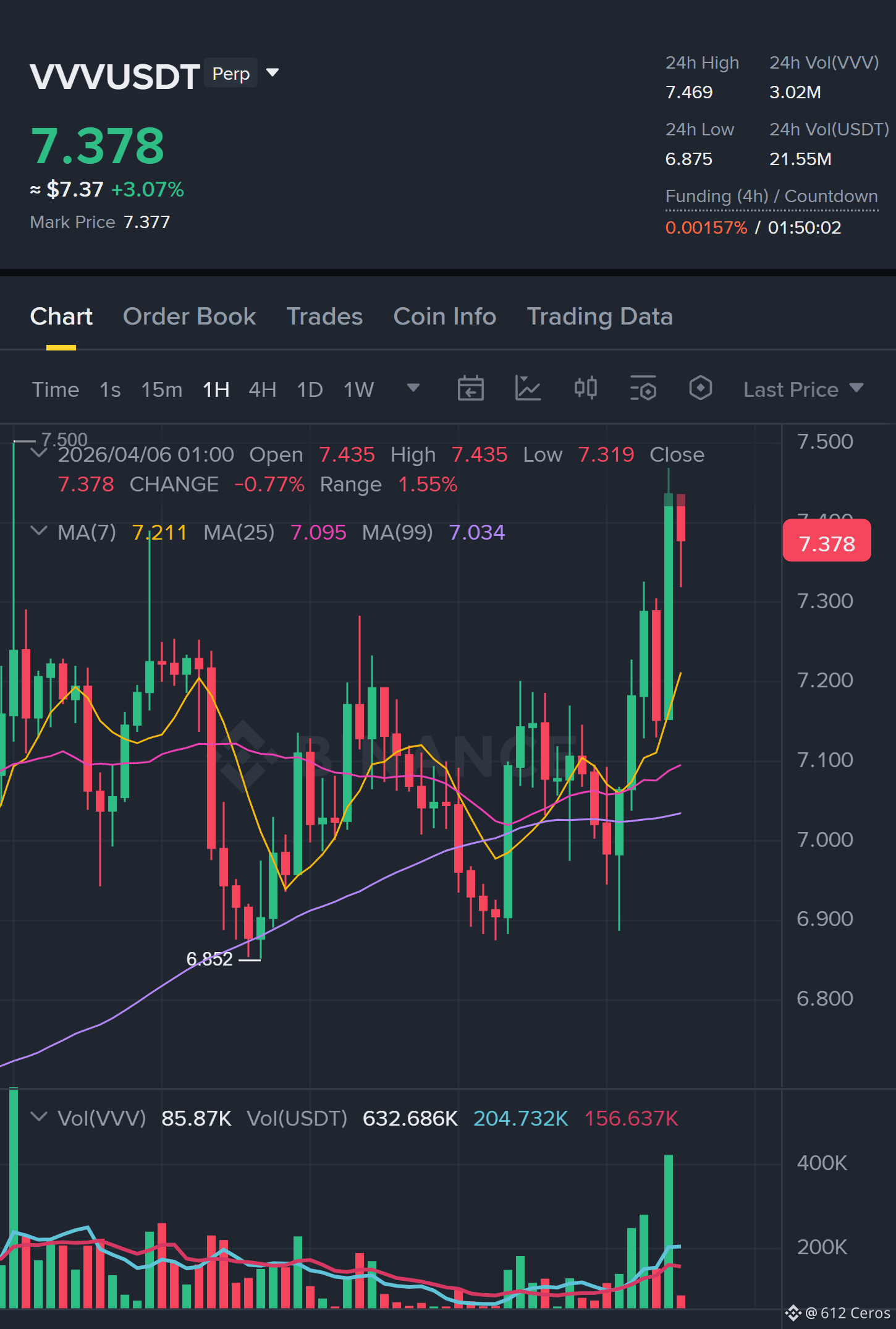Viewport: 896px width, 1329px height.
Task: Click the hexagon chart preferences icon
Action: point(701,388)
